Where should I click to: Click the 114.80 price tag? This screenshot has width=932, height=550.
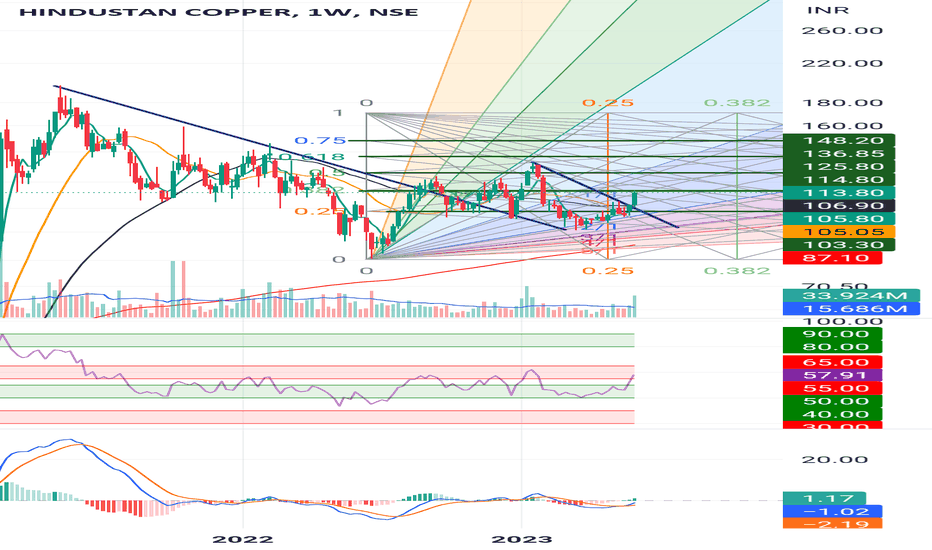(x=839, y=180)
